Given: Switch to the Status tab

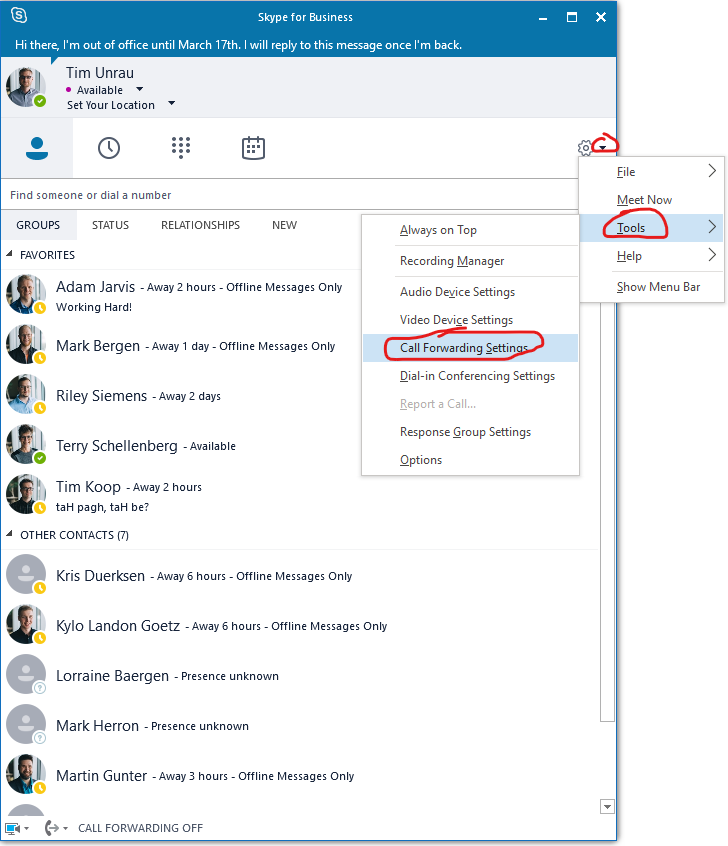Looking at the screenshot, I should 110,225.
